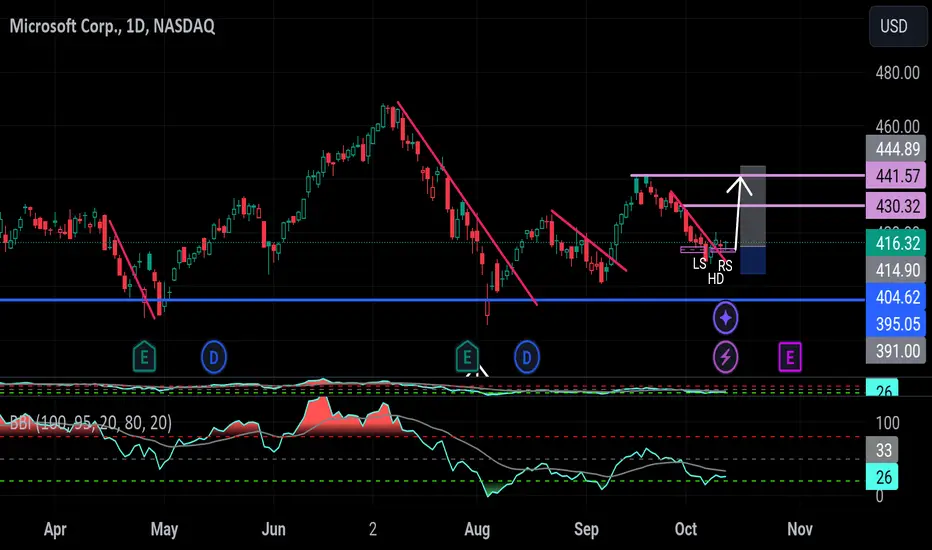The image size is (932, 550).
Task: Click the Jun label on time axis
Action: point(273,529)
